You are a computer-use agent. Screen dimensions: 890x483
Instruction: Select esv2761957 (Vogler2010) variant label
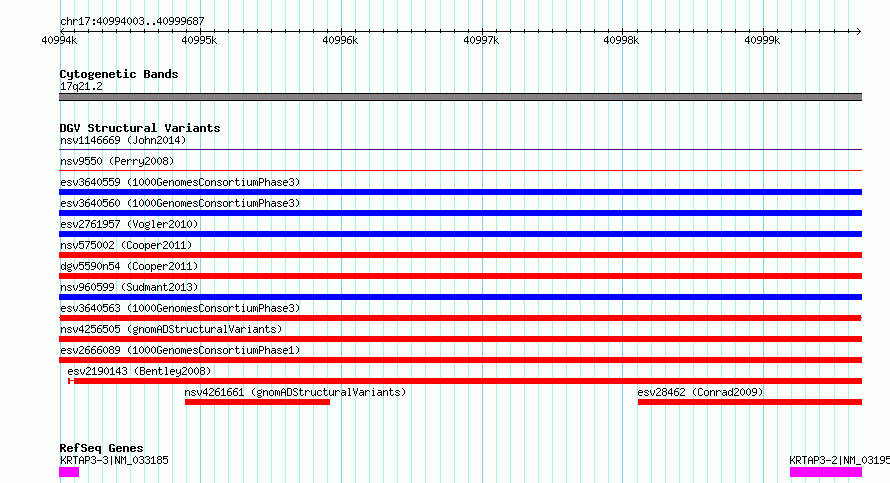point(129,224)
